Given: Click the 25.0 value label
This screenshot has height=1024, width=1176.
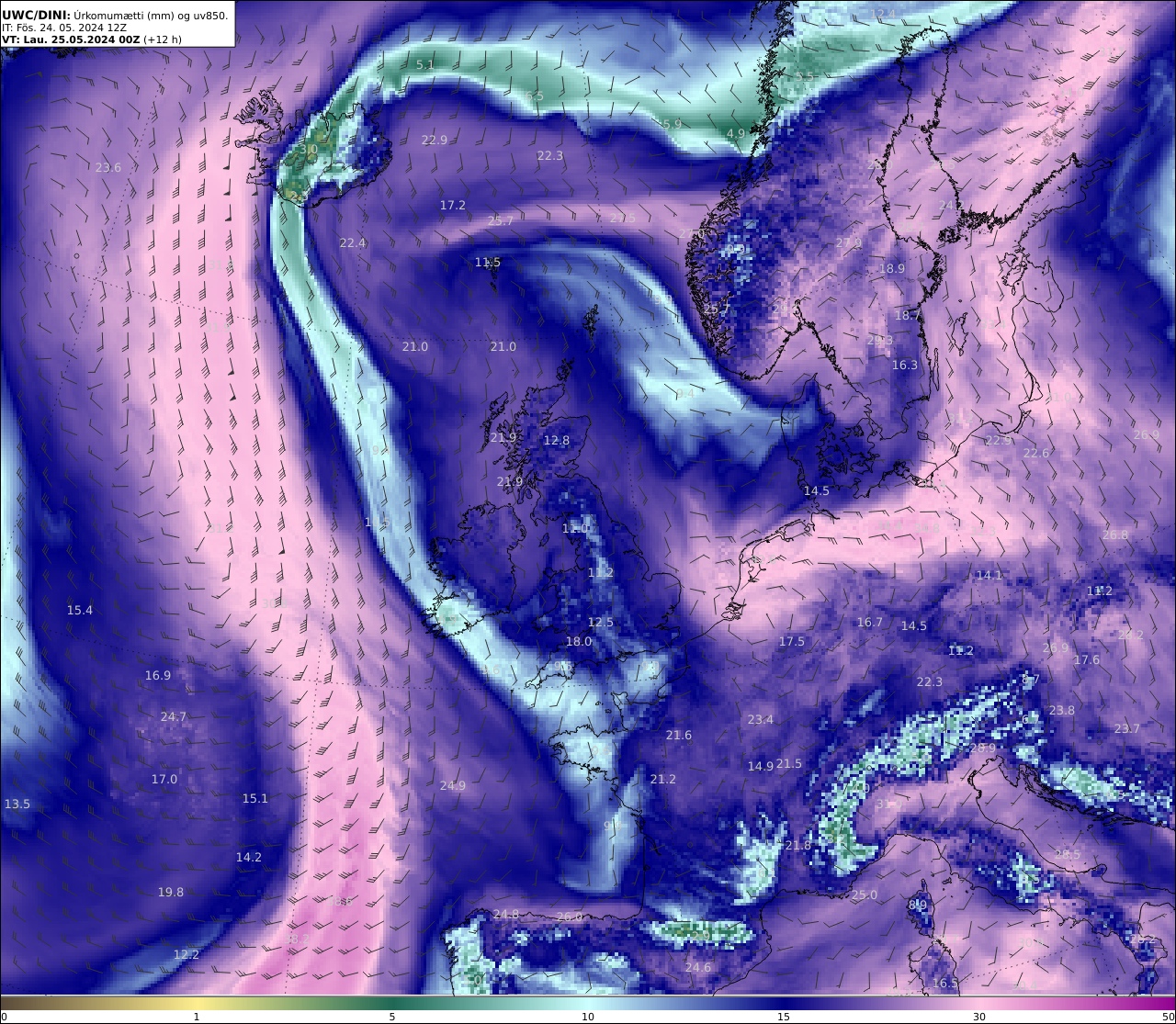Looking at the screenshot, I should point(865,895).
